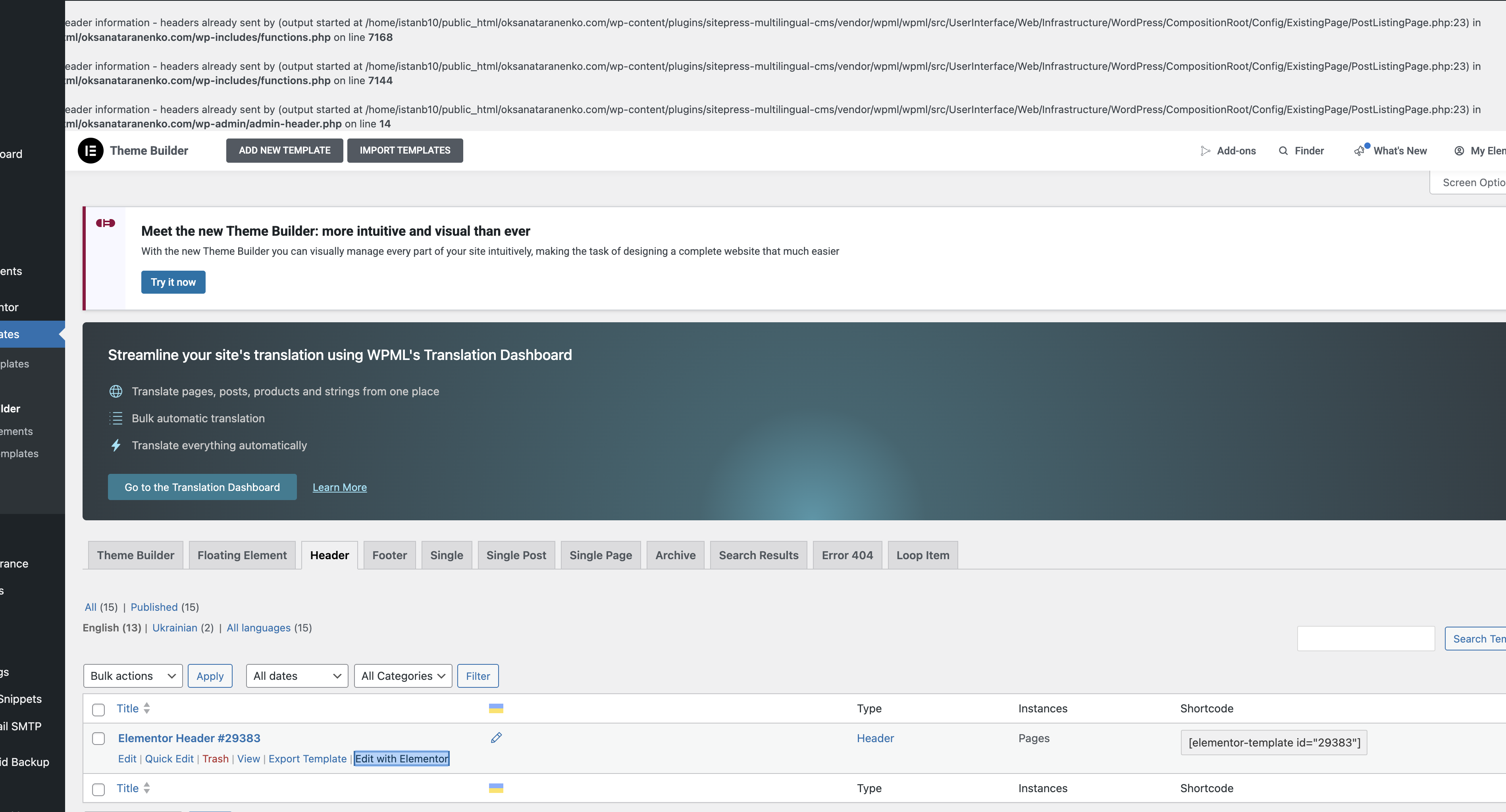1506x812 pixels.
Task: Filter templates by Published
Action: pyautogui.click(x=154, y=607)
